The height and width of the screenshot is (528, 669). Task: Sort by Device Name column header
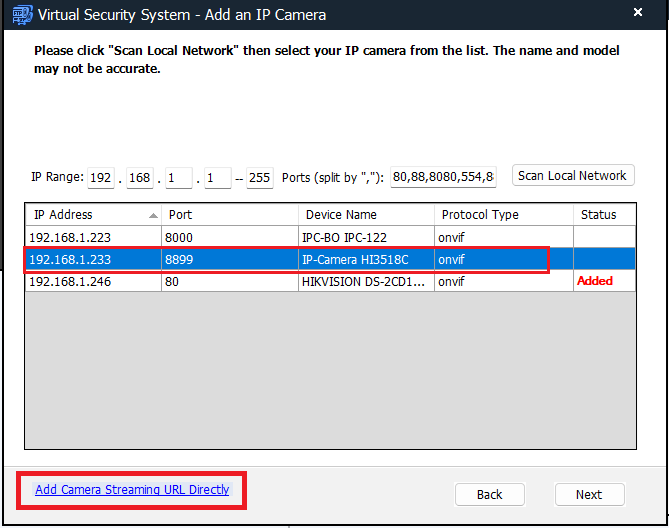pos(365,215)
